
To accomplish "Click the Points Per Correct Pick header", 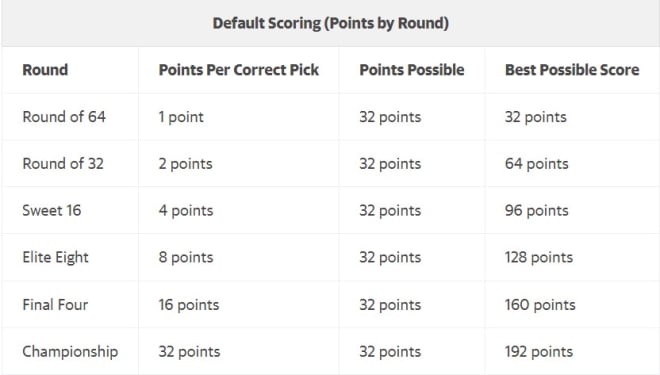I will (239, 70).
